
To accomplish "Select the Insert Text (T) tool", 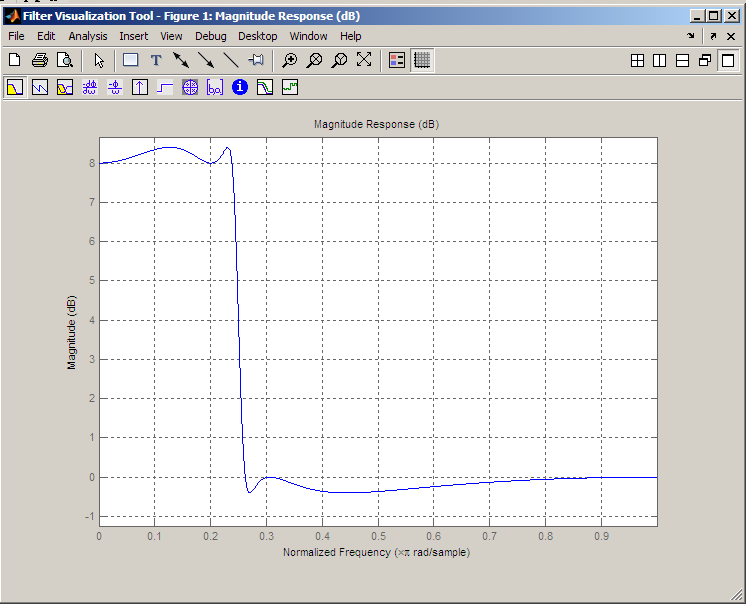I will (156, 60).
